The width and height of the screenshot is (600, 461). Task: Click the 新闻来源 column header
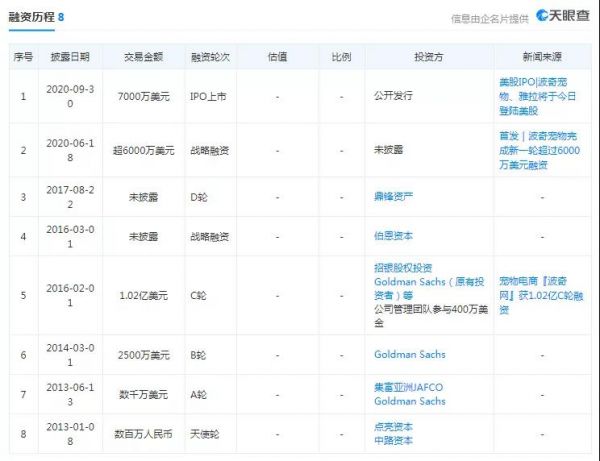point(542,57)
